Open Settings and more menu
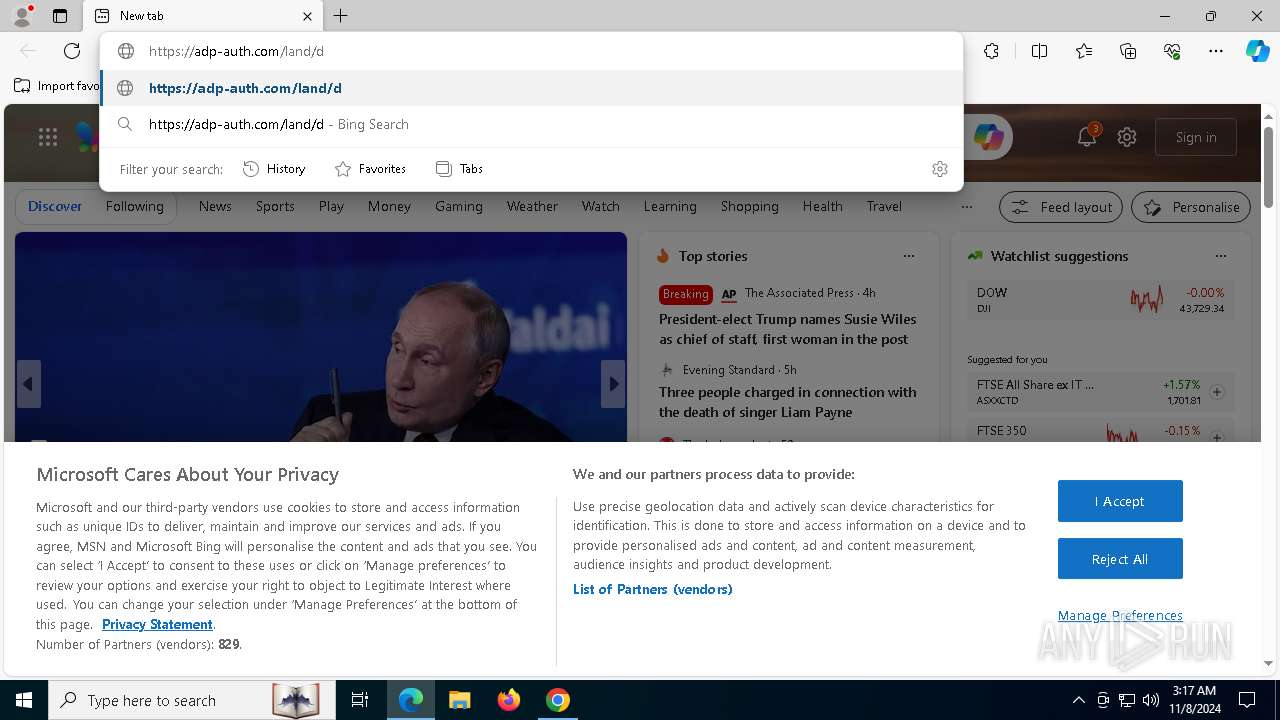This screenshot has width=1280, height=720. 1216,51
